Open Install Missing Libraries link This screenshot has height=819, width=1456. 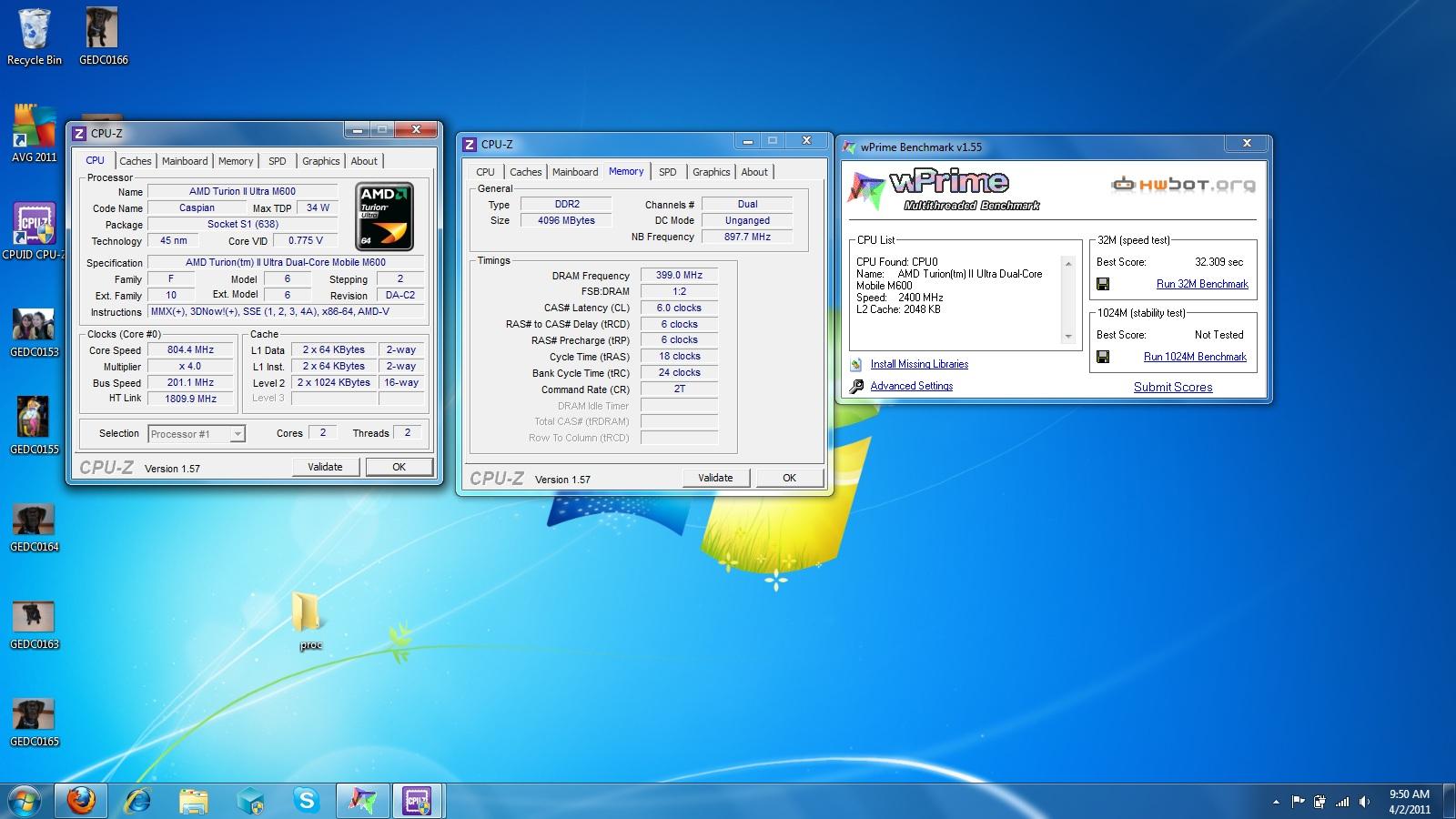pyautogui.click(x=919, y=364)
